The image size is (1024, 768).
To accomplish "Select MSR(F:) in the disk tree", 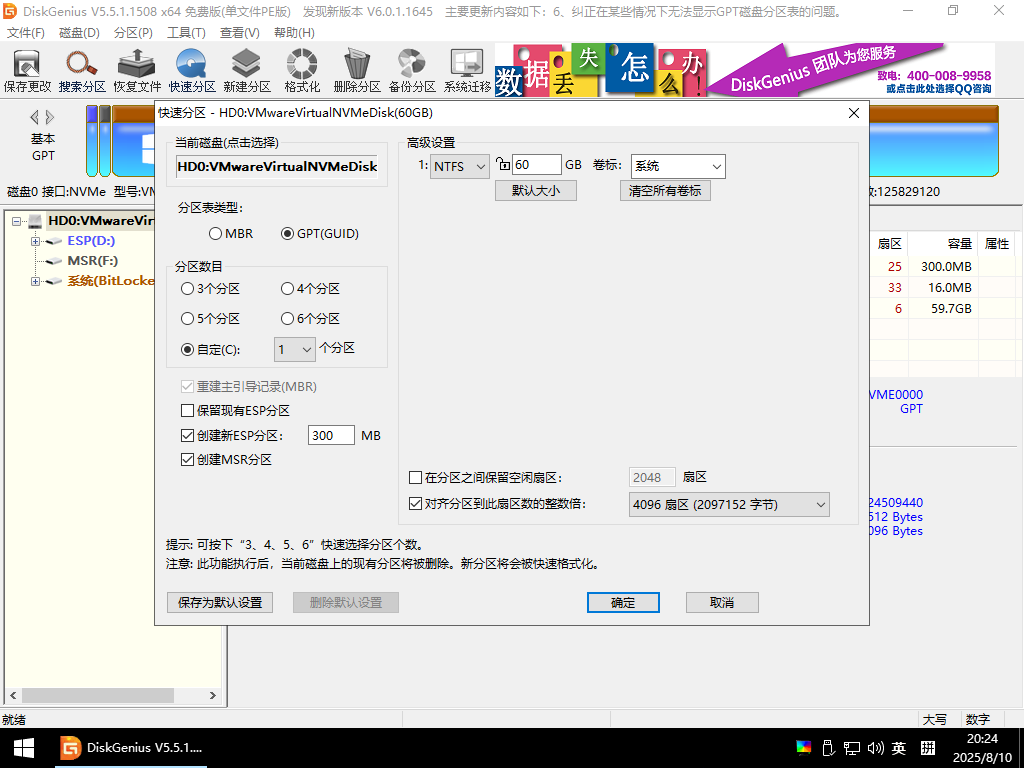I will pyautogui.click(x=92, y=261).
